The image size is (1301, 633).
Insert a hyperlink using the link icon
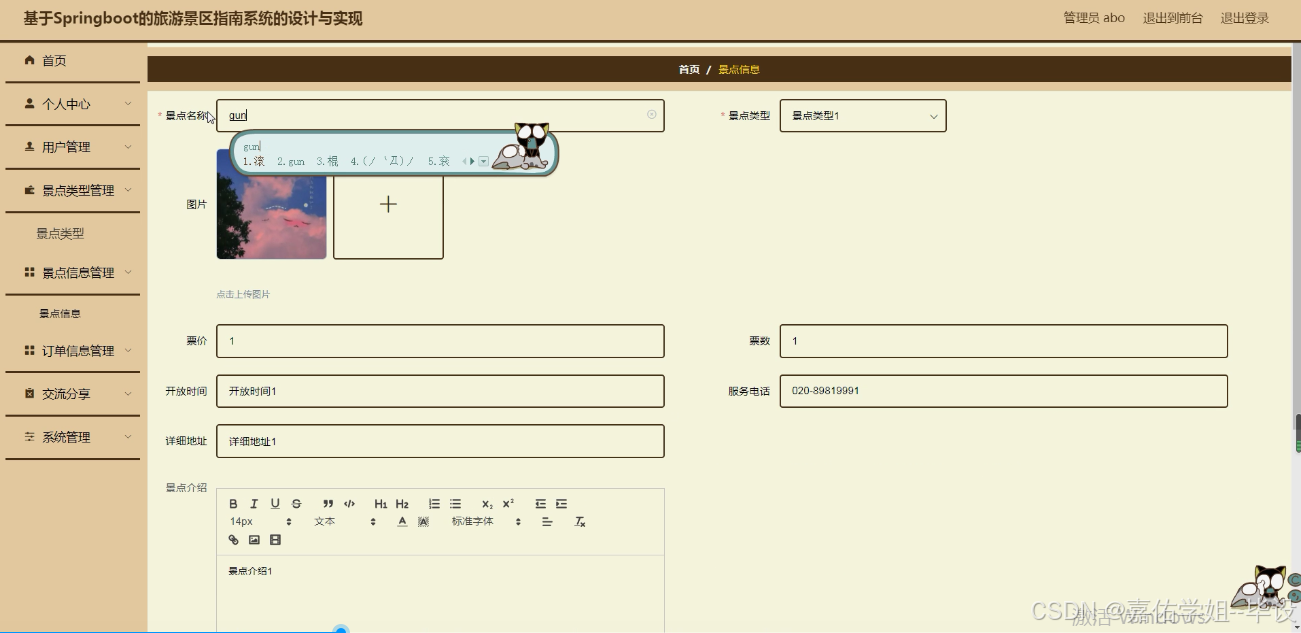234,539
